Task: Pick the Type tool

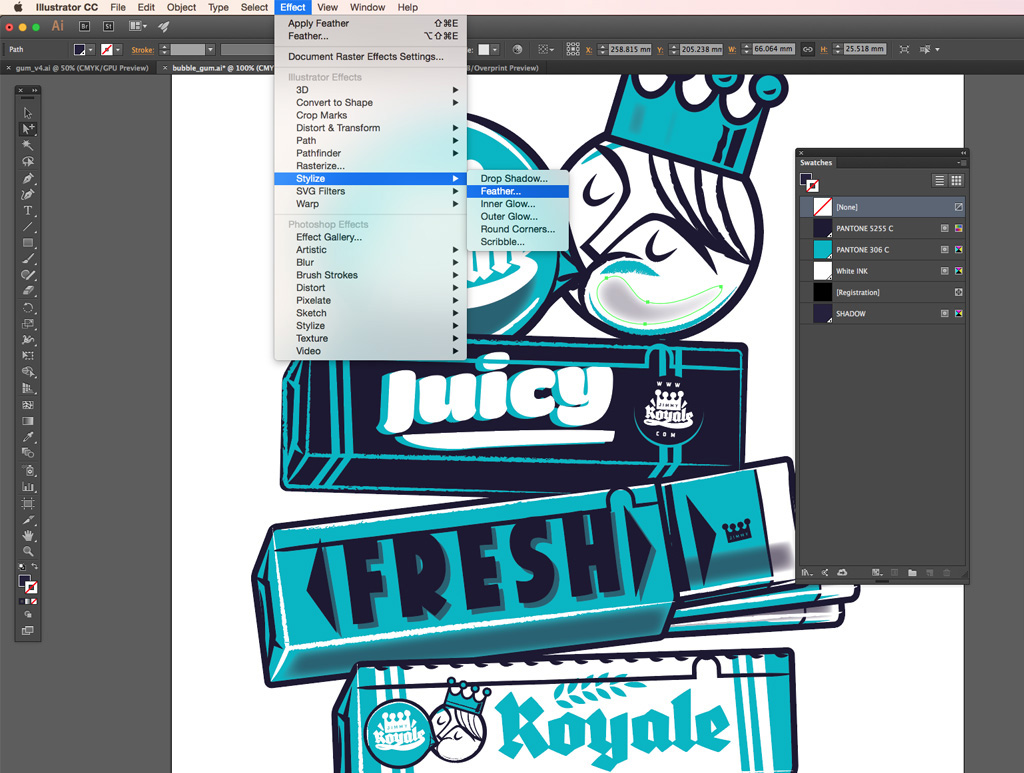Action: point(28,210)
